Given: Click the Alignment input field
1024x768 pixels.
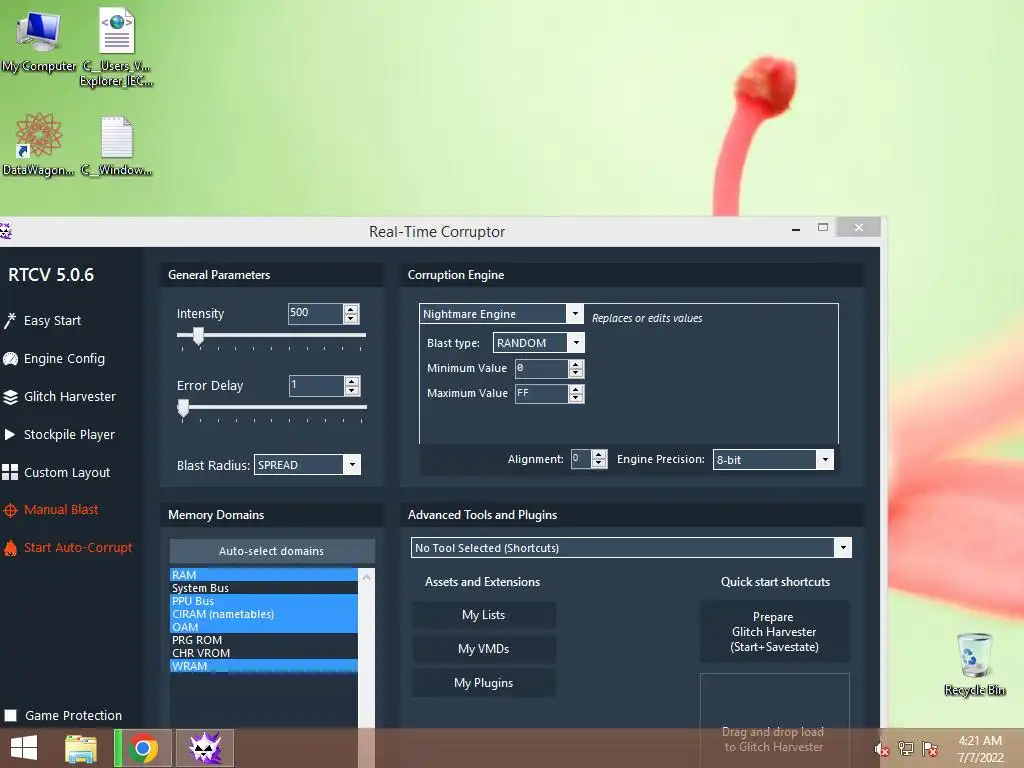Looking at the screenshot, I should point(581,458).
